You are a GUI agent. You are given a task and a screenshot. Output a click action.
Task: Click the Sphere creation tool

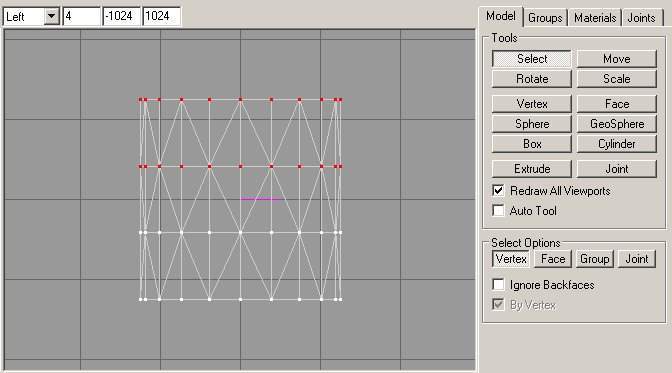click(x=531, y=124)
